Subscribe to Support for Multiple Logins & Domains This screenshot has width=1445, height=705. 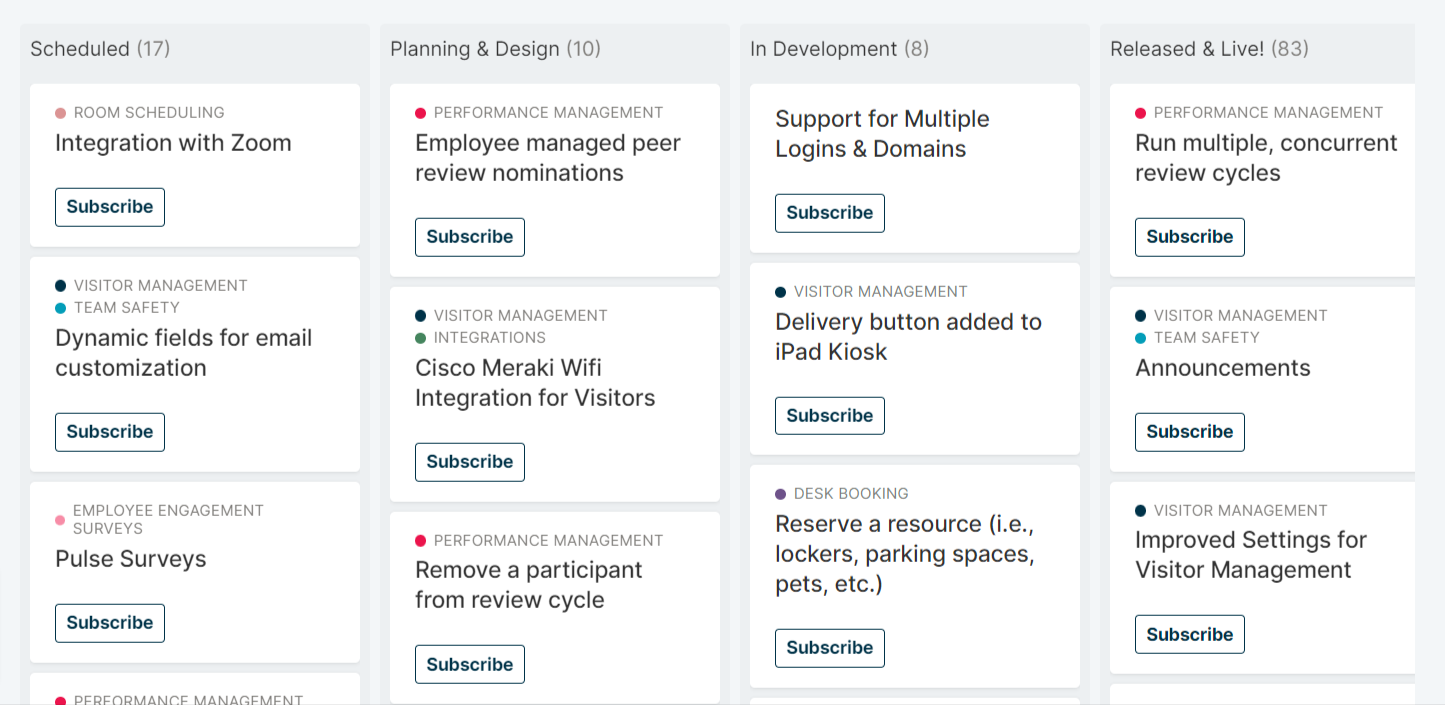coord(830,212)
